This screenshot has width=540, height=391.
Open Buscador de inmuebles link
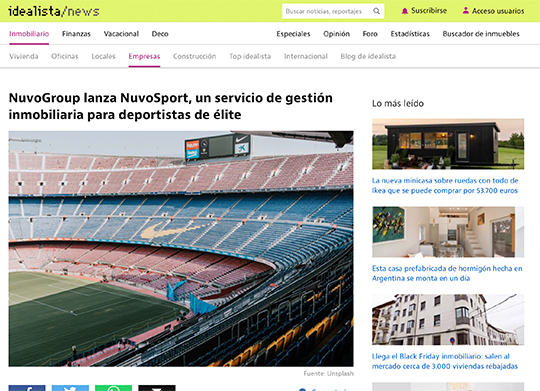coord(481,34)
